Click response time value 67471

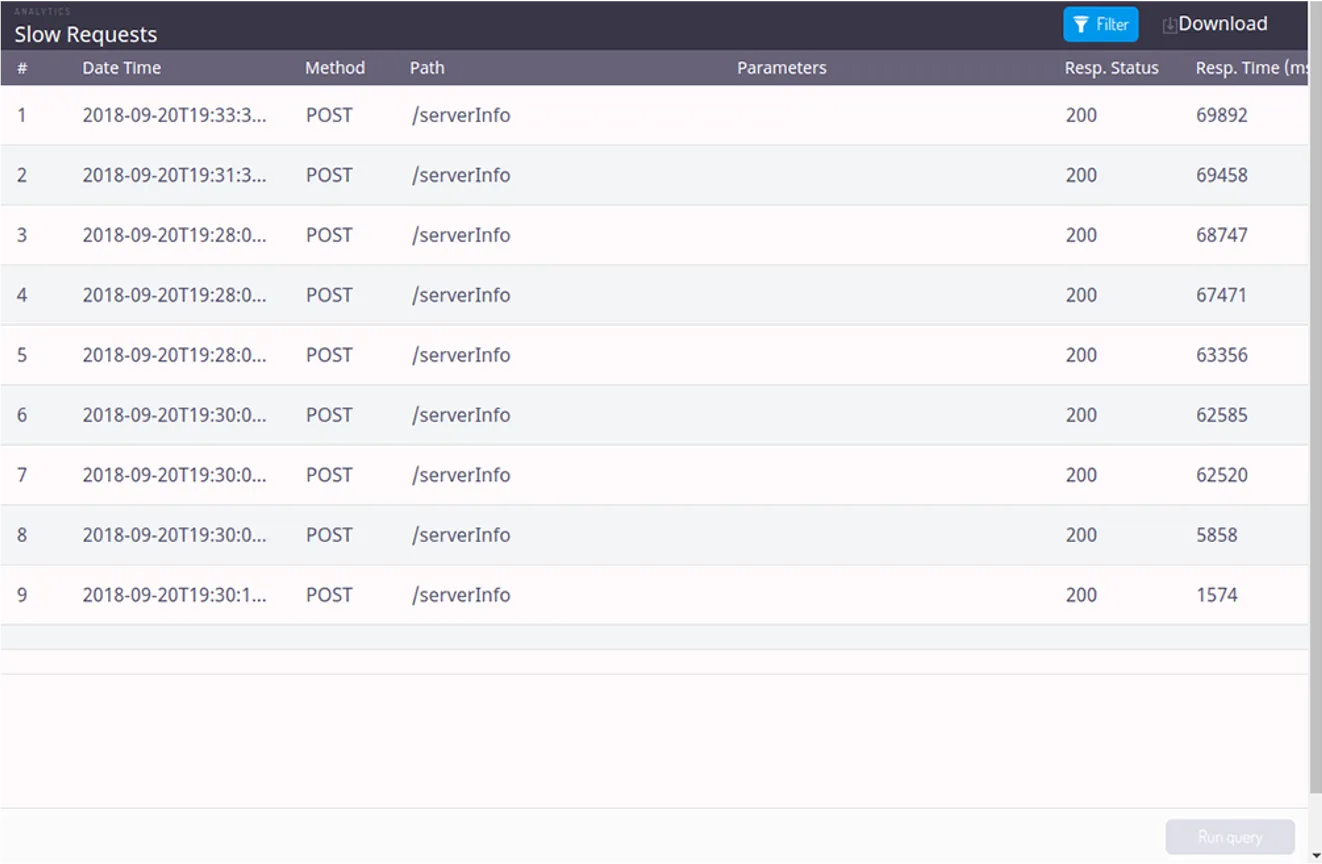tap(1221, 295)
